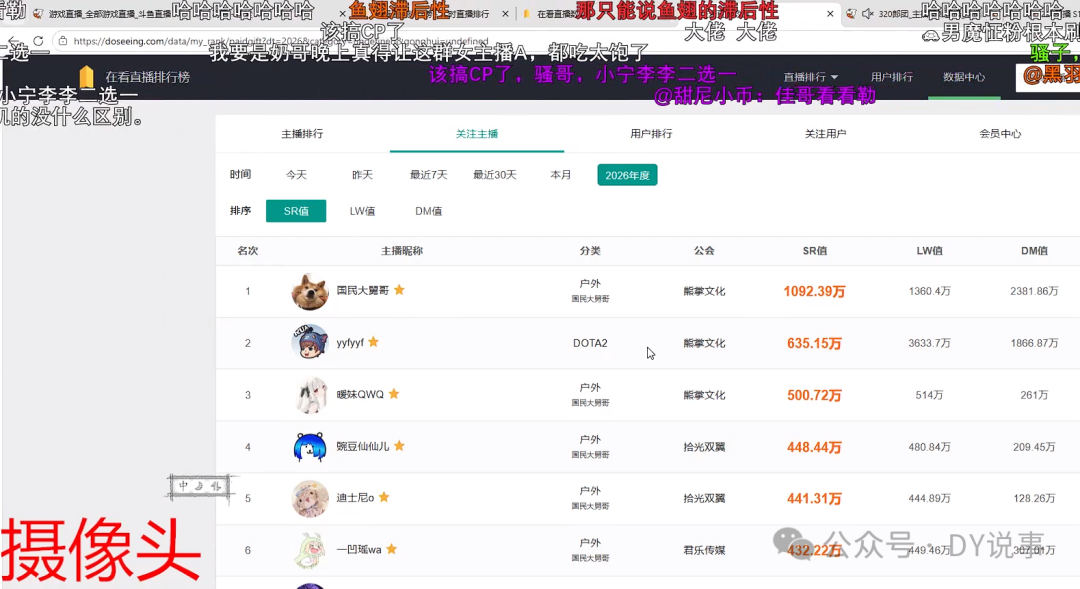The width and height of the screenshot is (1080, 589).
Task: Select the 本月 time filter
Action: [x=561, y=175]
